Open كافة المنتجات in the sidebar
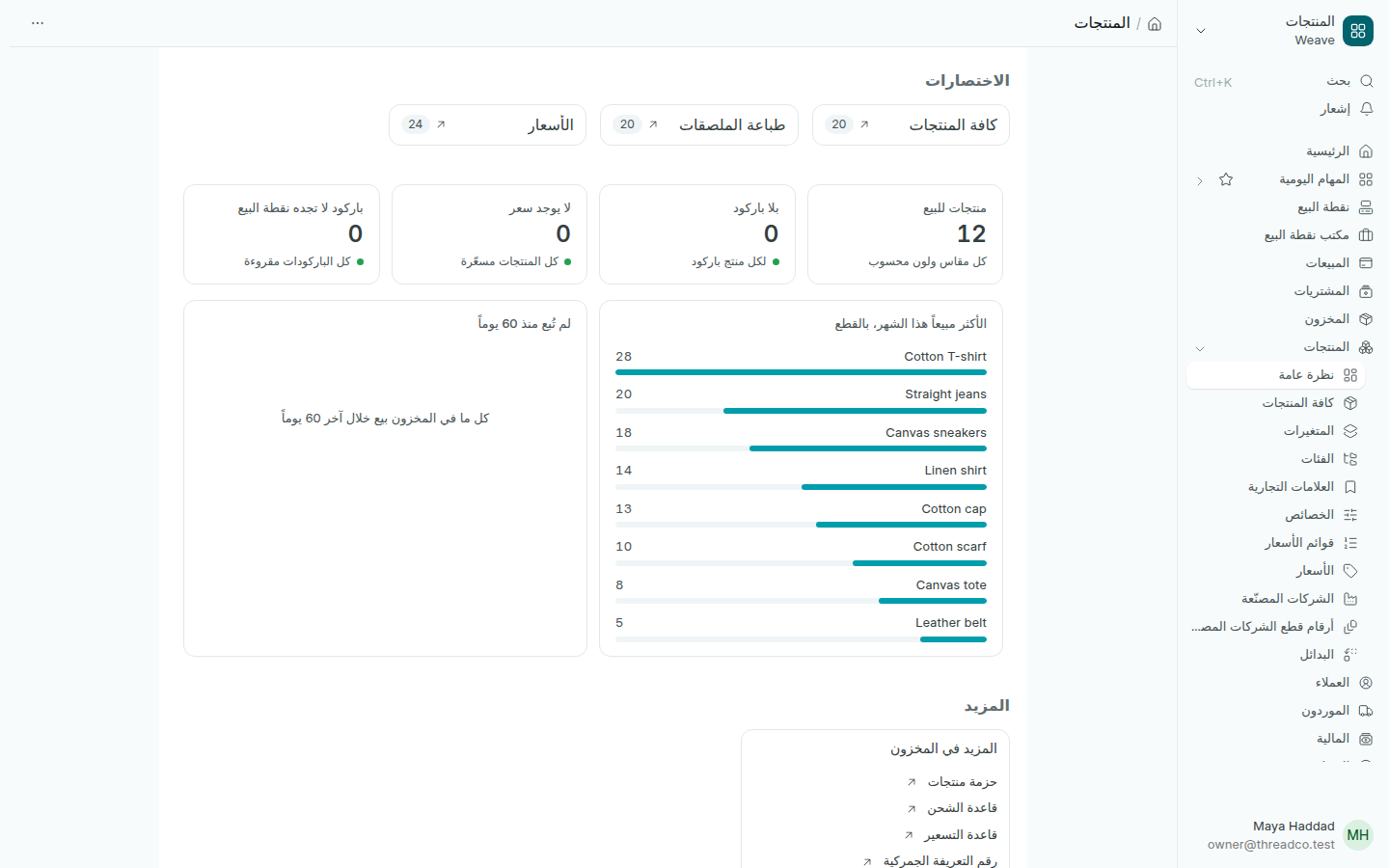 [1275, 403]
